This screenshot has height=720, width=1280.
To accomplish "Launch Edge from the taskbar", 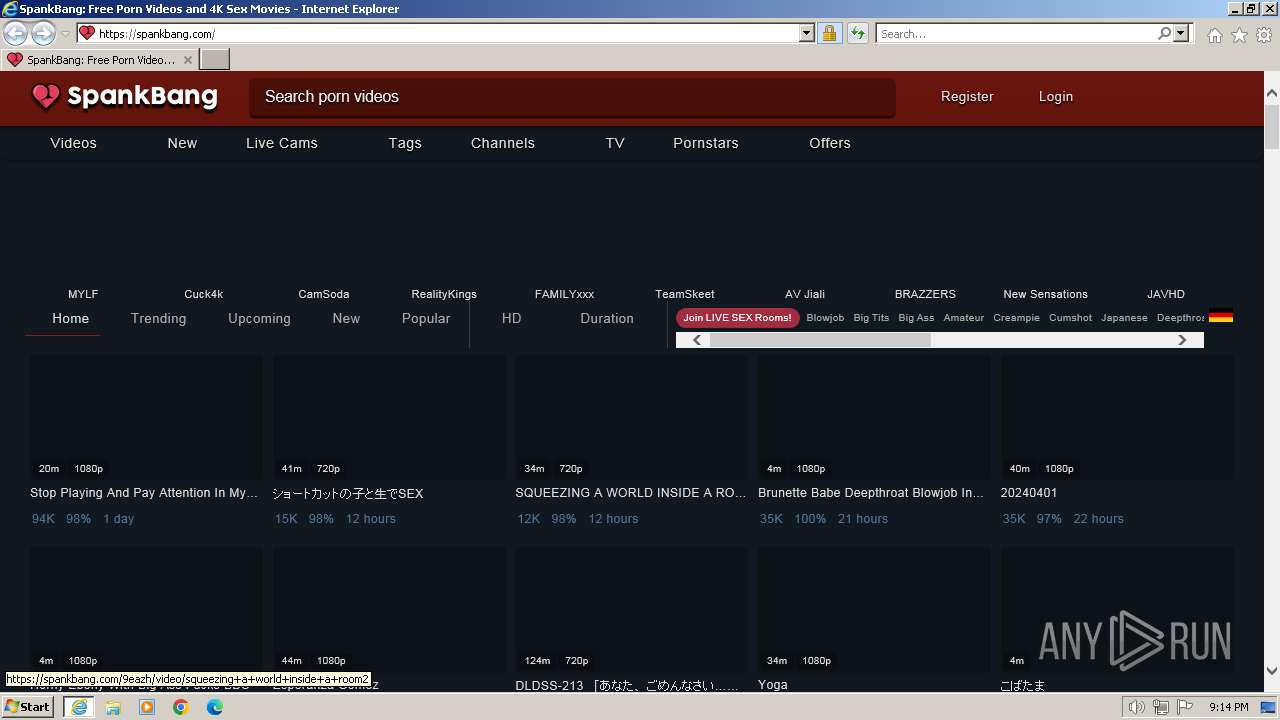I will pos(215,707).
